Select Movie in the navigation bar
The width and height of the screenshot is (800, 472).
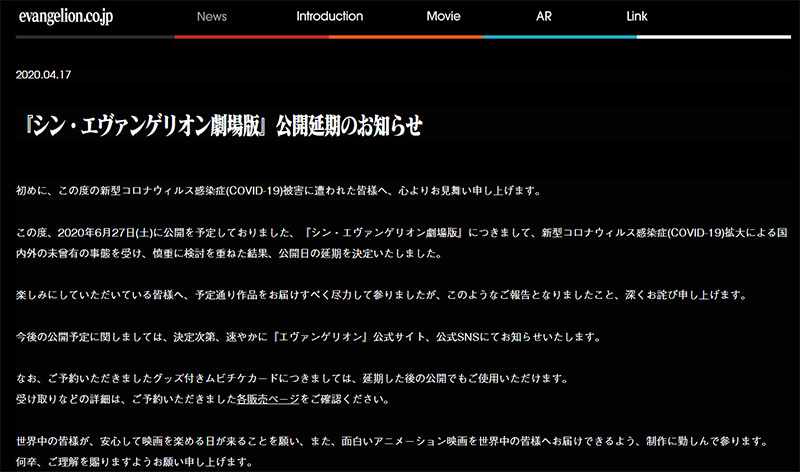443,17
